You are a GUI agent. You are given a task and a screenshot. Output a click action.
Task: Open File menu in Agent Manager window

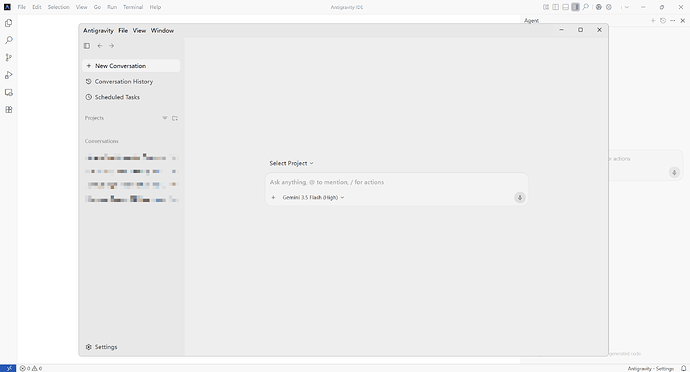(123, 30)
